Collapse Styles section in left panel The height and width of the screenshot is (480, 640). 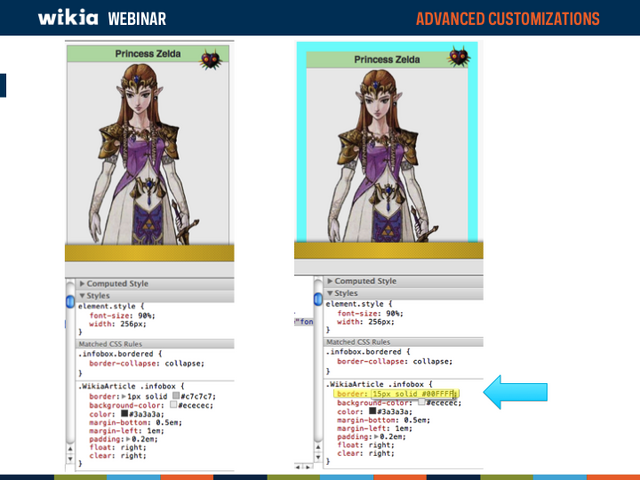[x=82, y=296]
